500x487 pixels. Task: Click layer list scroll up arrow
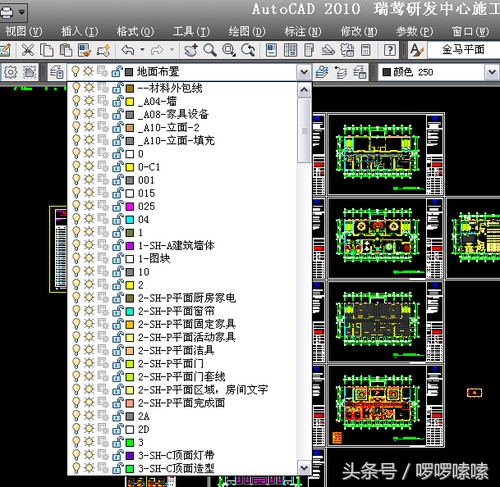(x=304, y=90)
